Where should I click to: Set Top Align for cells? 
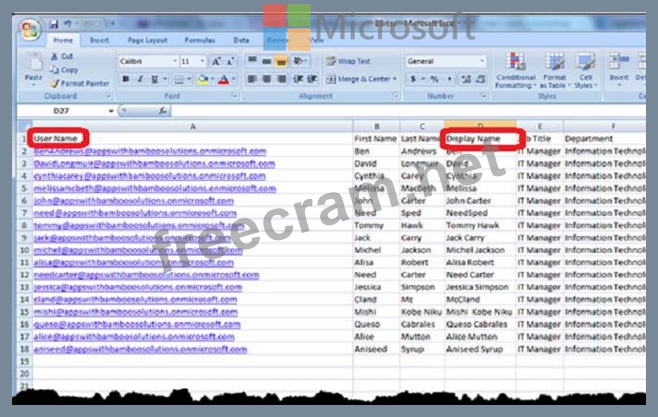pyautogui.click(x=252, y=61)
